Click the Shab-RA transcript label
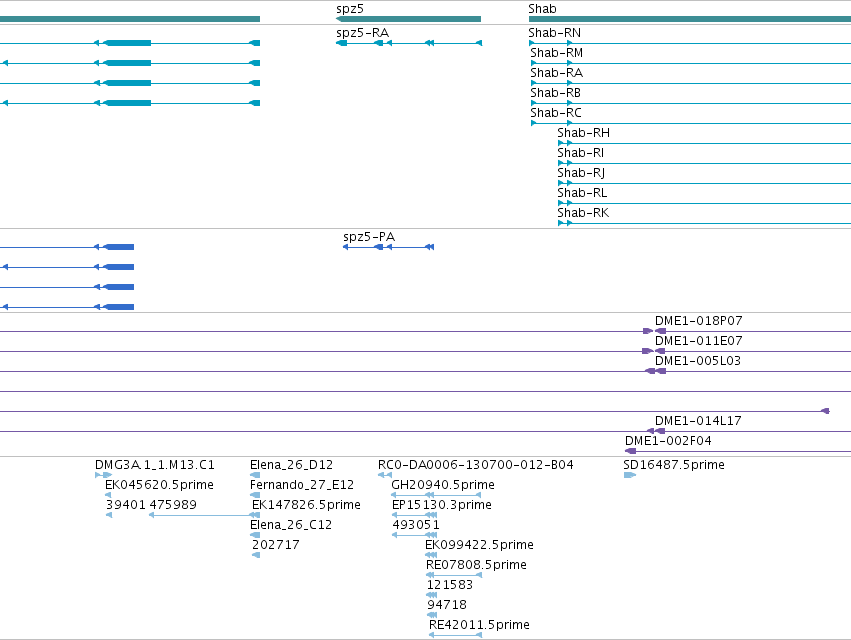Image resolution: width=851 pixels, height=640 pixels. (556, 73)
